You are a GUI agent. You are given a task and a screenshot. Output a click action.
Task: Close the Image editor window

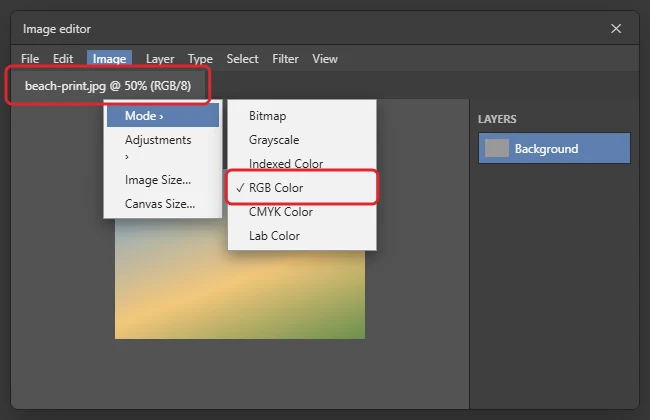[616, 29]
